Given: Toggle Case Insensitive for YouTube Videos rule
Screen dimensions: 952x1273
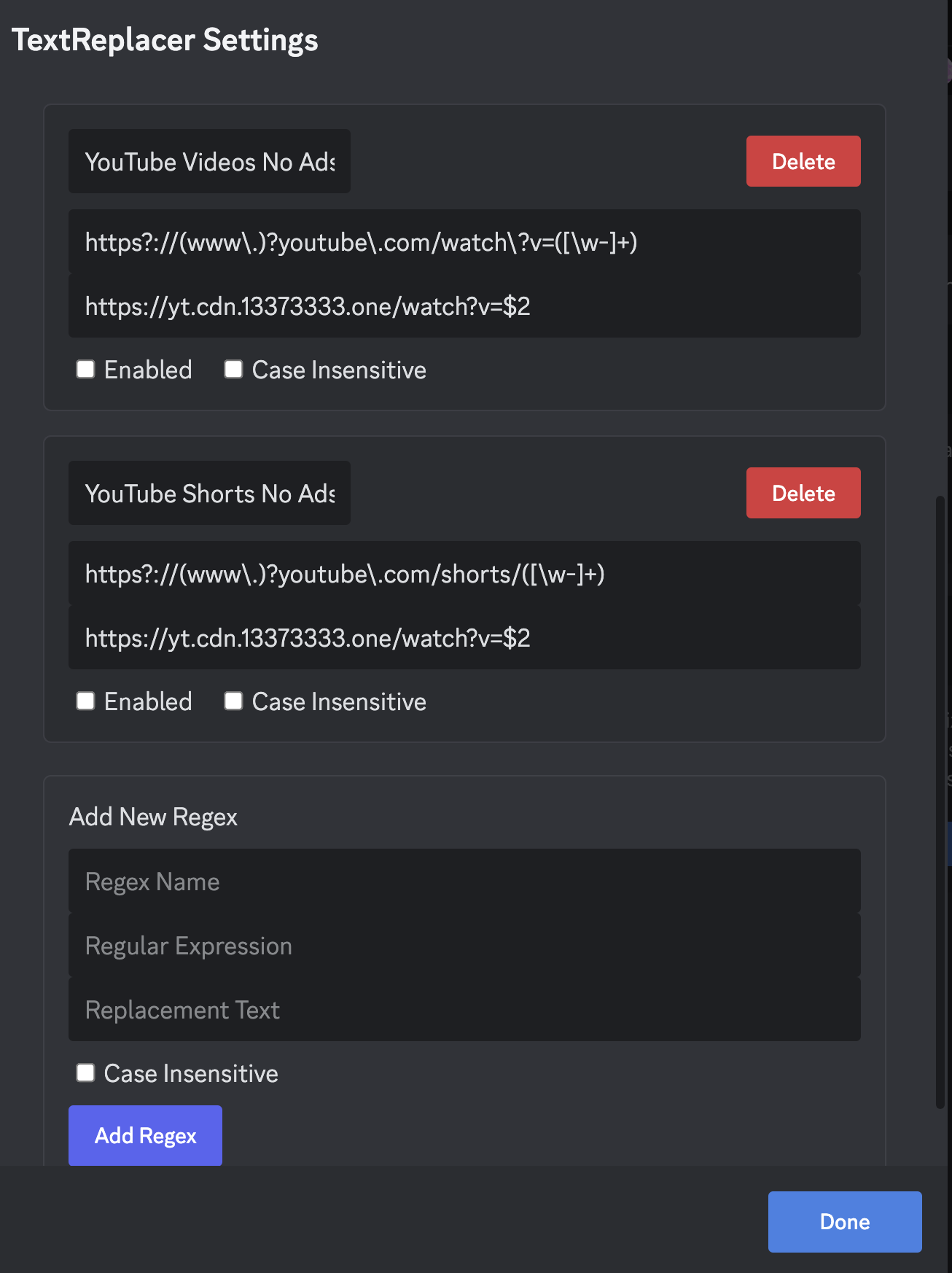Looking at the screenshot, I should click(x=233, y=370).
